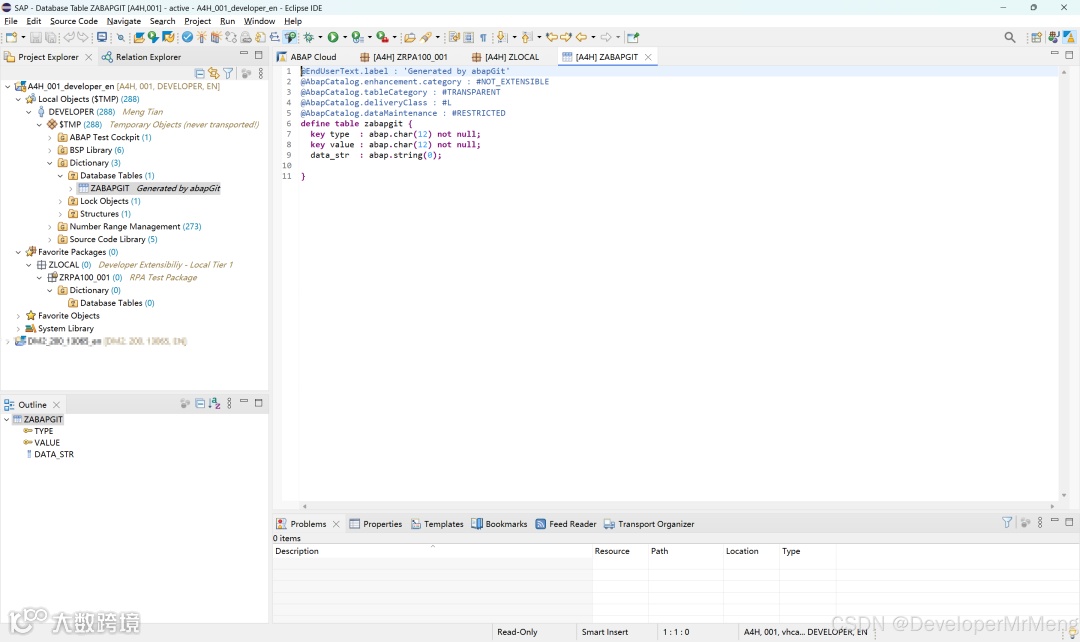The image size is (1080, 642).
Task: Open the Problems view three-dot menu
Action: [1040, 523]
